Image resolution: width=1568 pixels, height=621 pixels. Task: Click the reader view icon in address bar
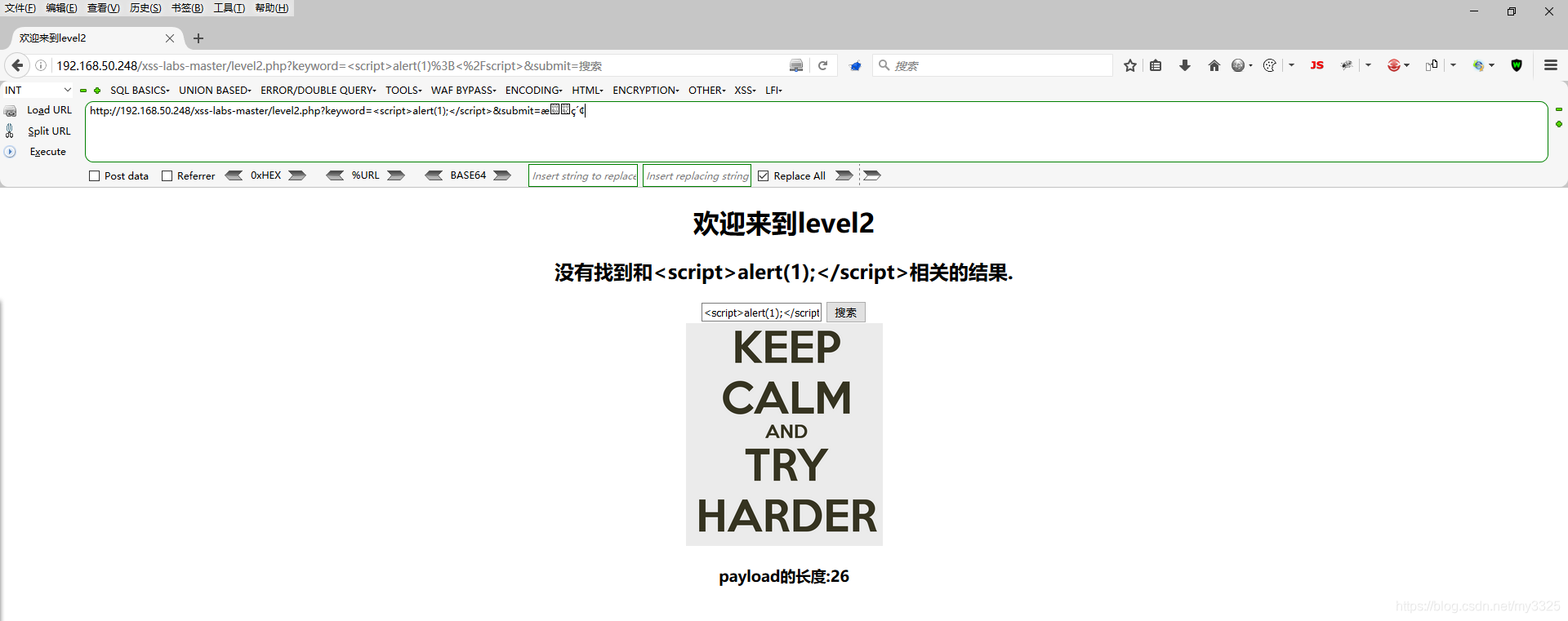coord(796,65)
